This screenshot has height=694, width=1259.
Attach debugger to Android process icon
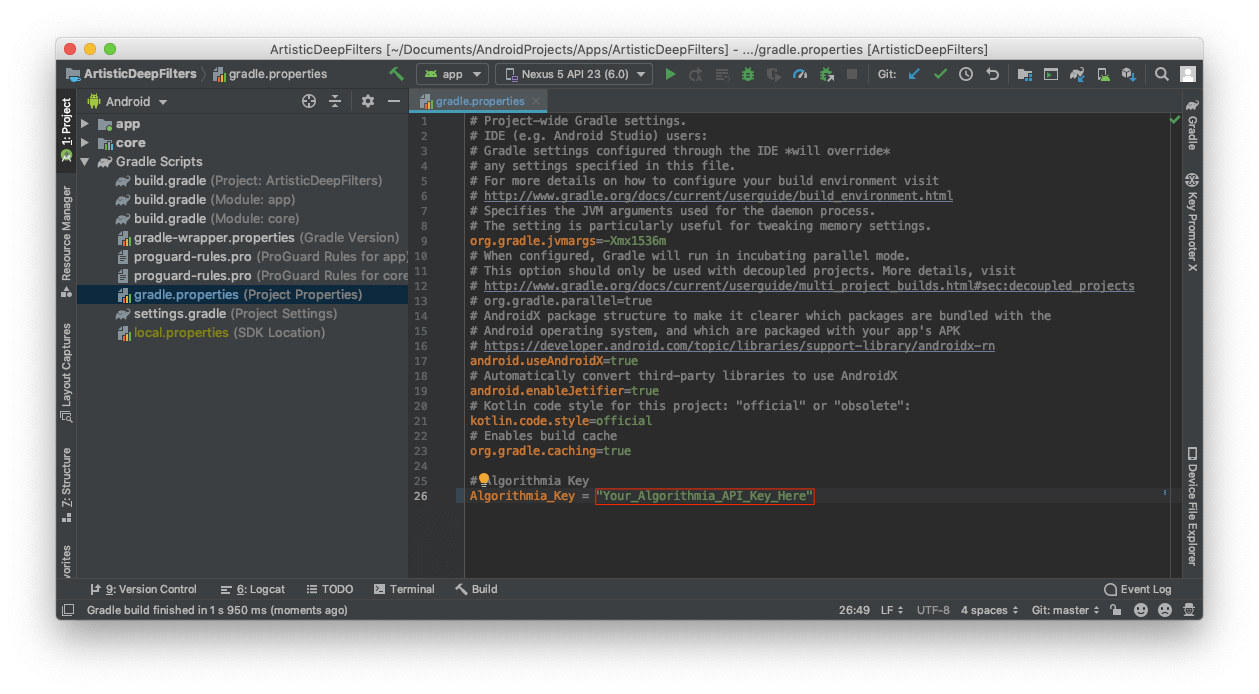pos(826,74)
